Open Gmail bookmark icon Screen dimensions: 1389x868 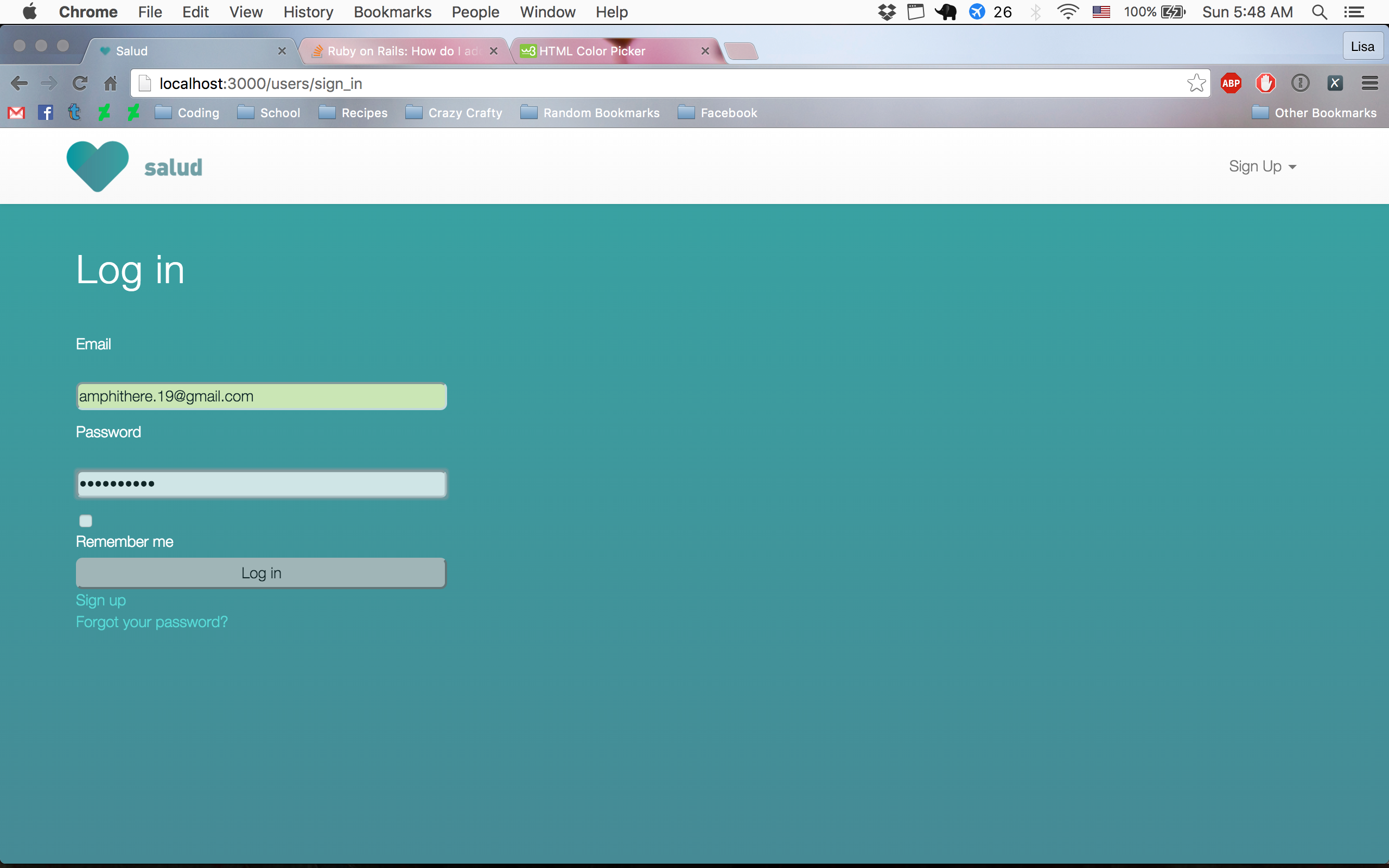[x=16, y=112]
